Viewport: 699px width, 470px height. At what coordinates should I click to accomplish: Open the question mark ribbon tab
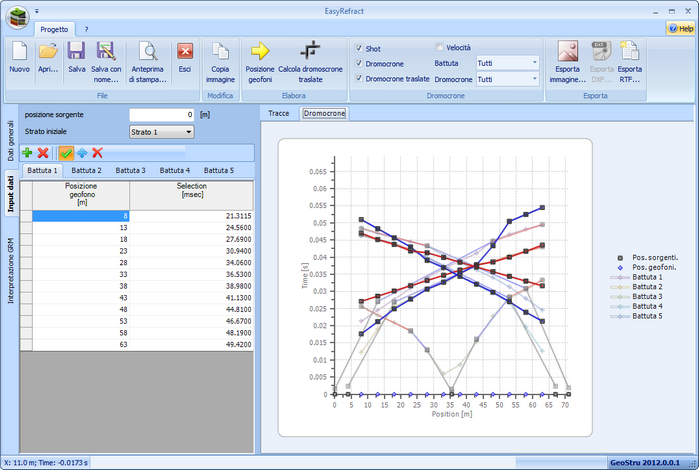pyautogui.click(x=86, y=29)
